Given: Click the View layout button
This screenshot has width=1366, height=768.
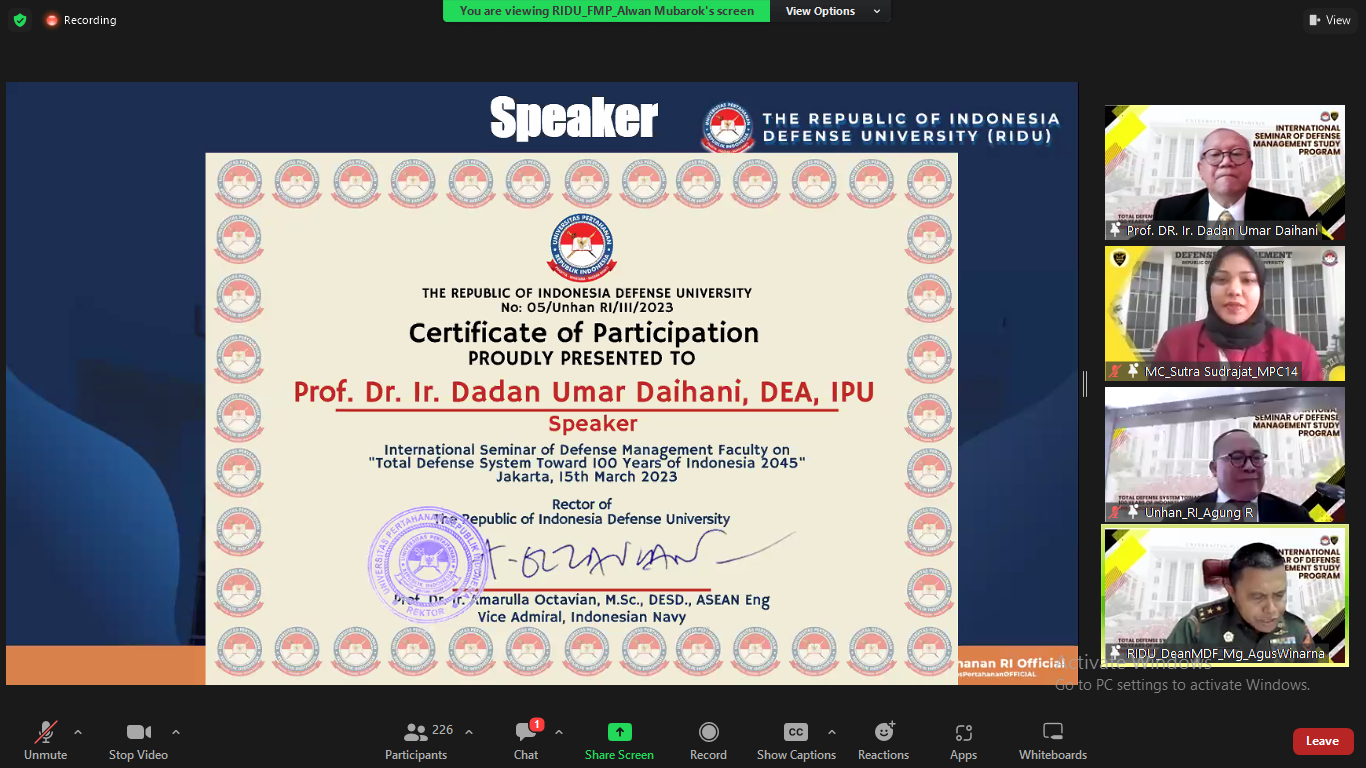Looking at the screenshot, I should (x=1329, y=20).
